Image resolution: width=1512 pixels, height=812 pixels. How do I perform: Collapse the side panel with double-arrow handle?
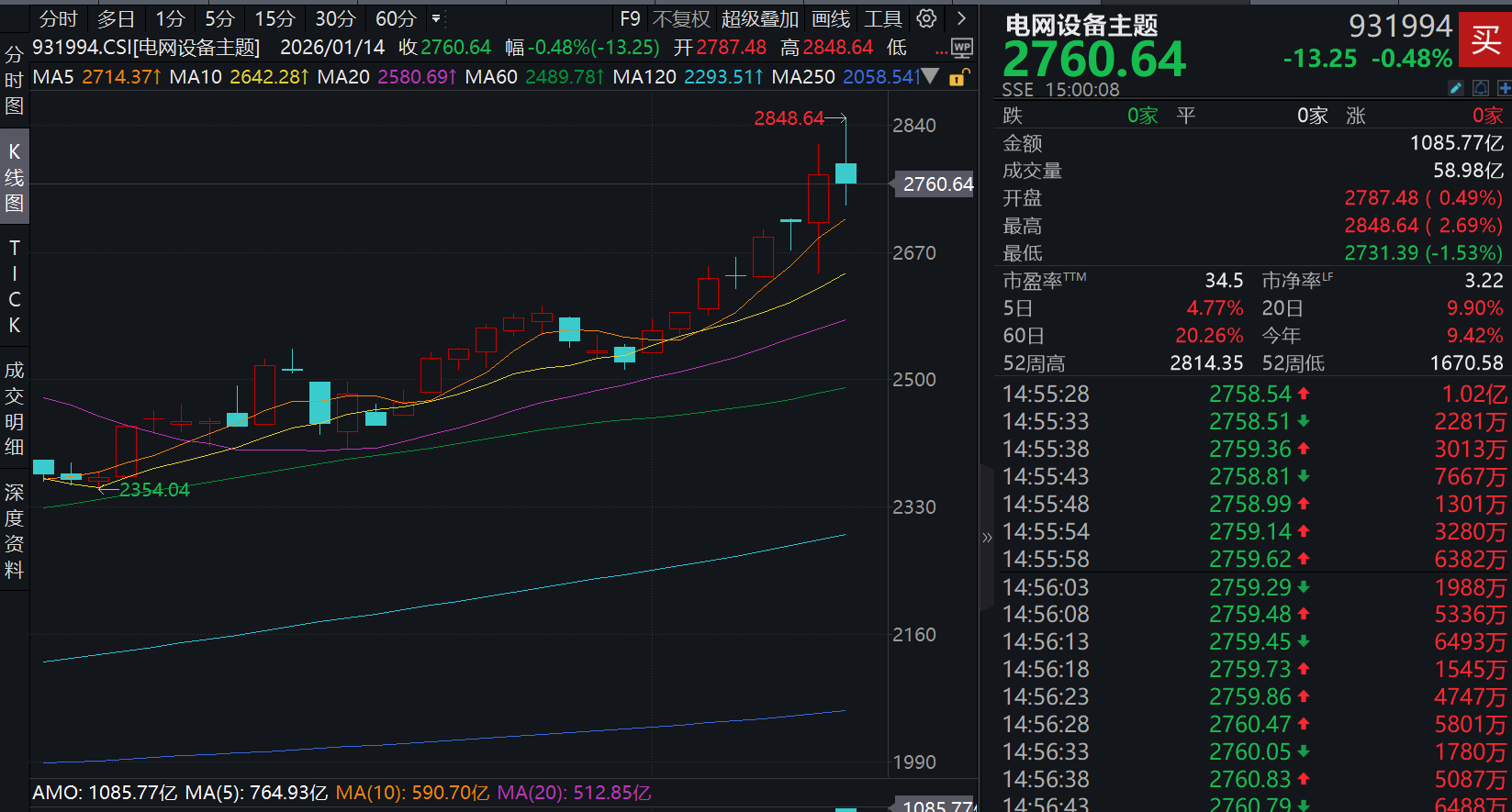coord(987,538)
